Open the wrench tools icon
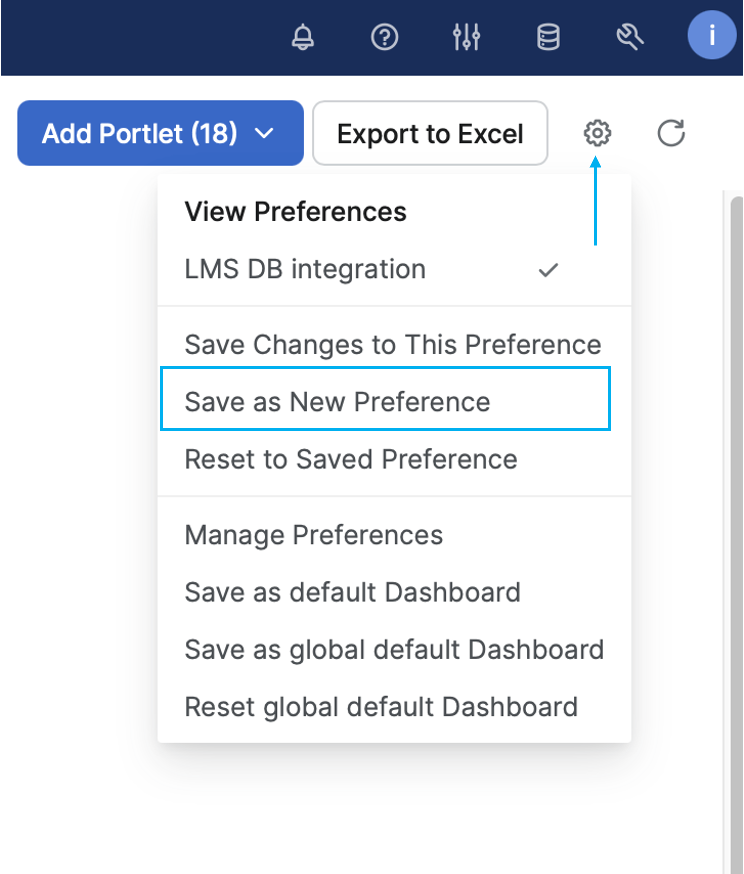744x874 pixels. pyautogui.click(x=629, y=38)
